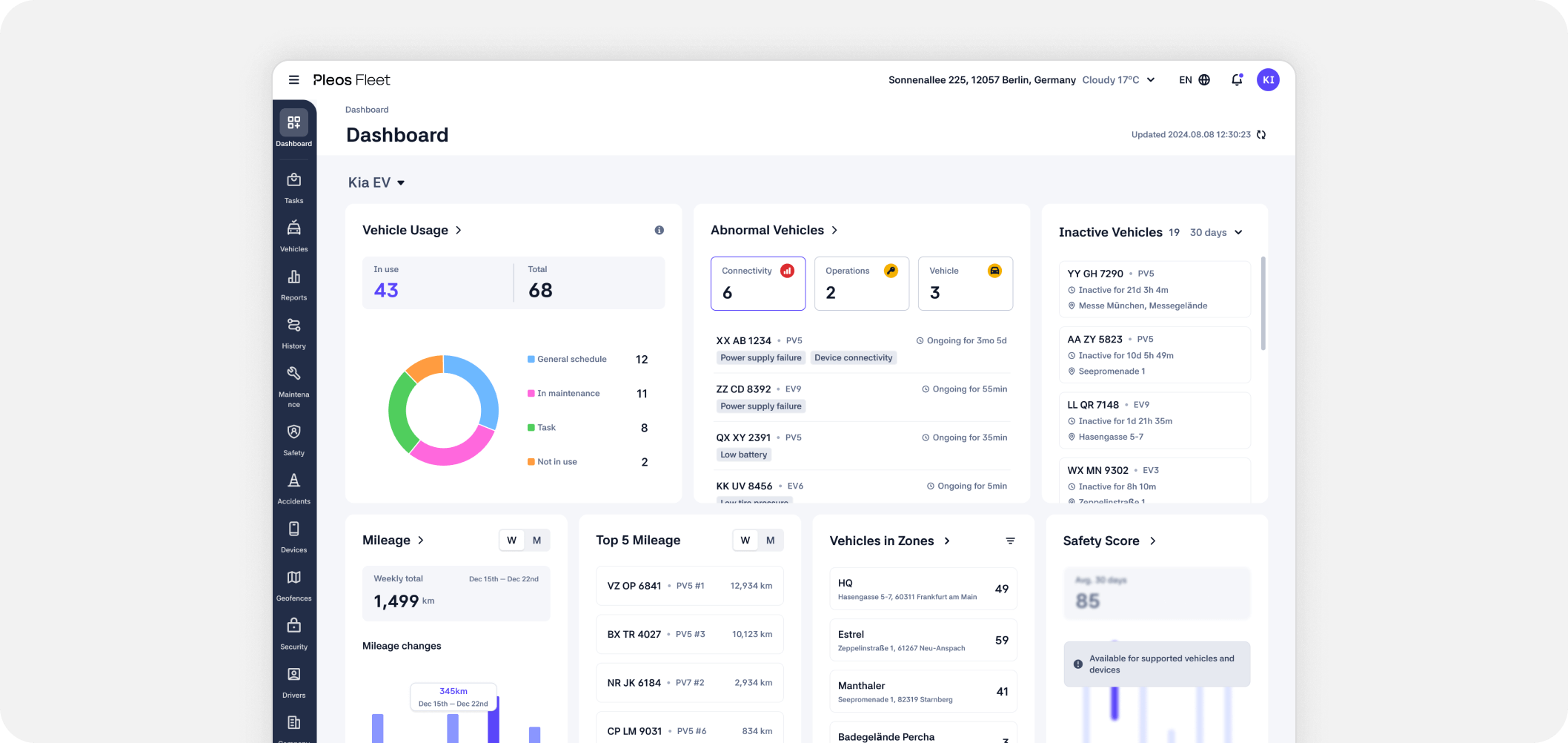Select the Operations abnormal vehicles tab

click(x=861, y=283)
